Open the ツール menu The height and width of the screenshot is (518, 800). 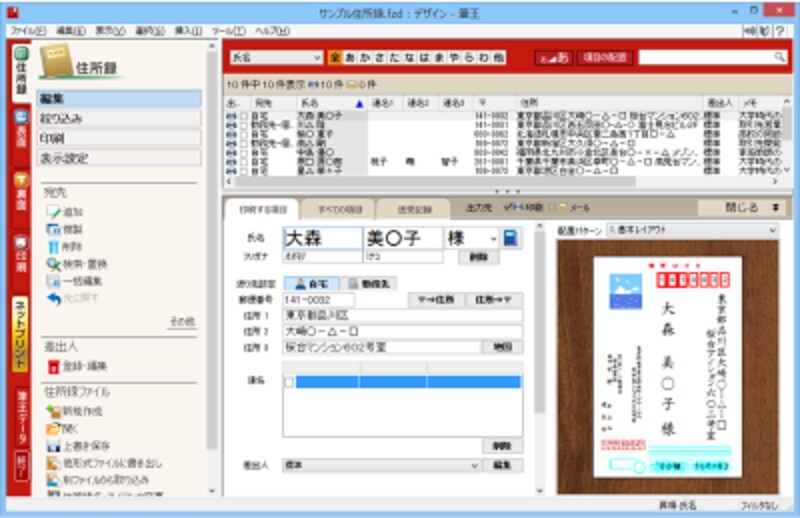click(x=229, y=31)
